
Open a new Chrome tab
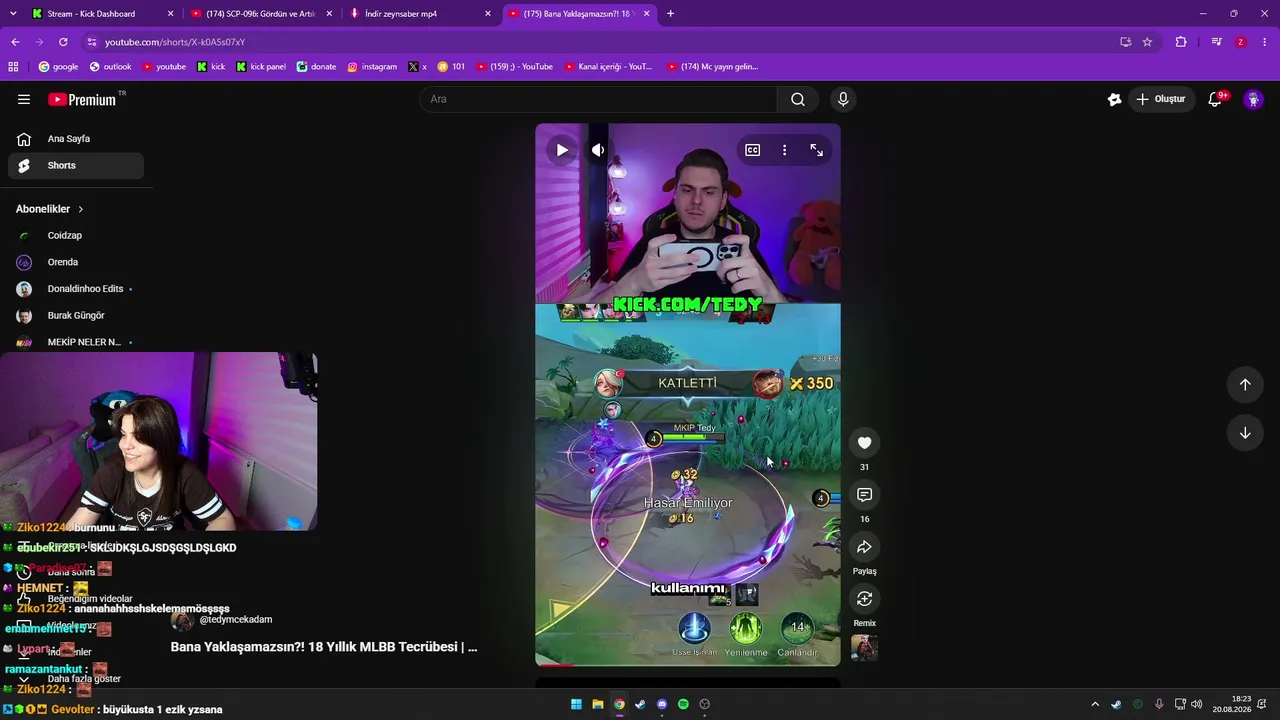click(670, 14)
